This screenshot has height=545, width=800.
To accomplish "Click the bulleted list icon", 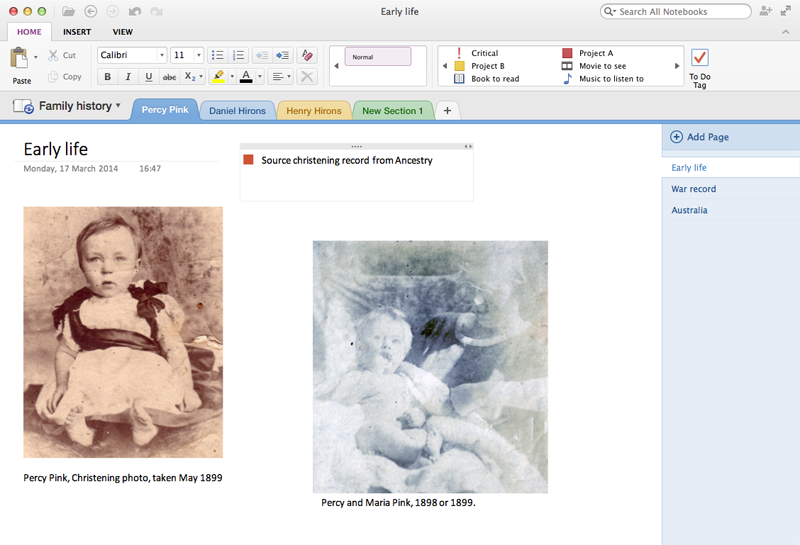I will pyautogui.click(x=218, y=55).
